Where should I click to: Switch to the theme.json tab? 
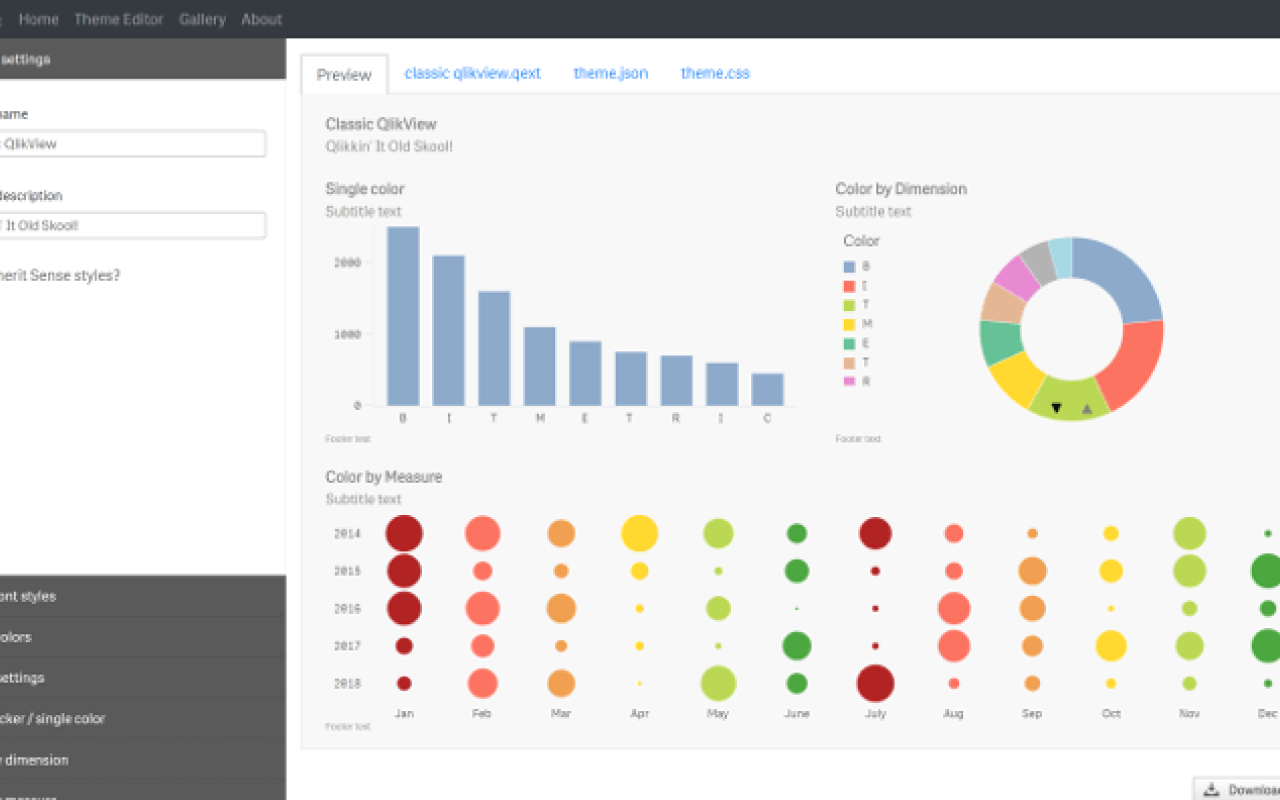pyautogui.click(x=610, y=73)
